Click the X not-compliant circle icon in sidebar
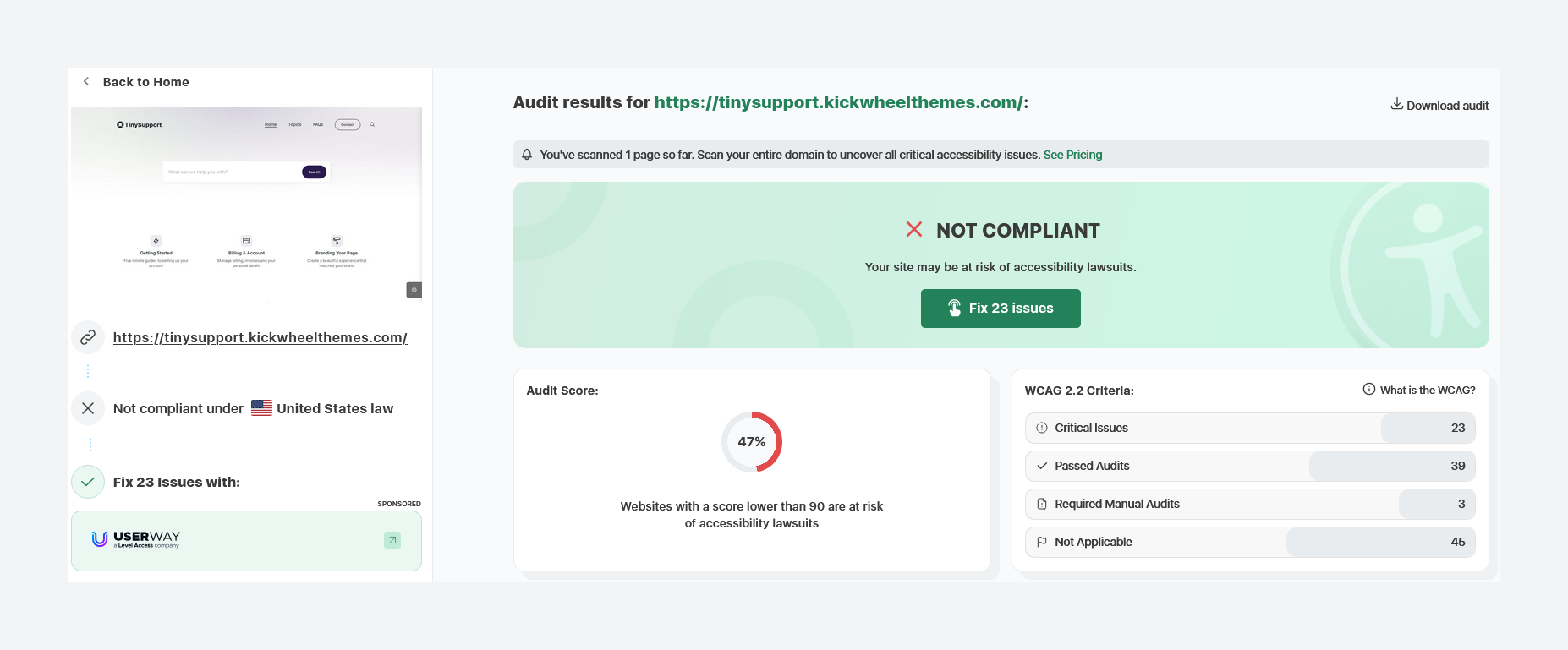The height and width of the screenshot is (650, 1568). point(88,408)
